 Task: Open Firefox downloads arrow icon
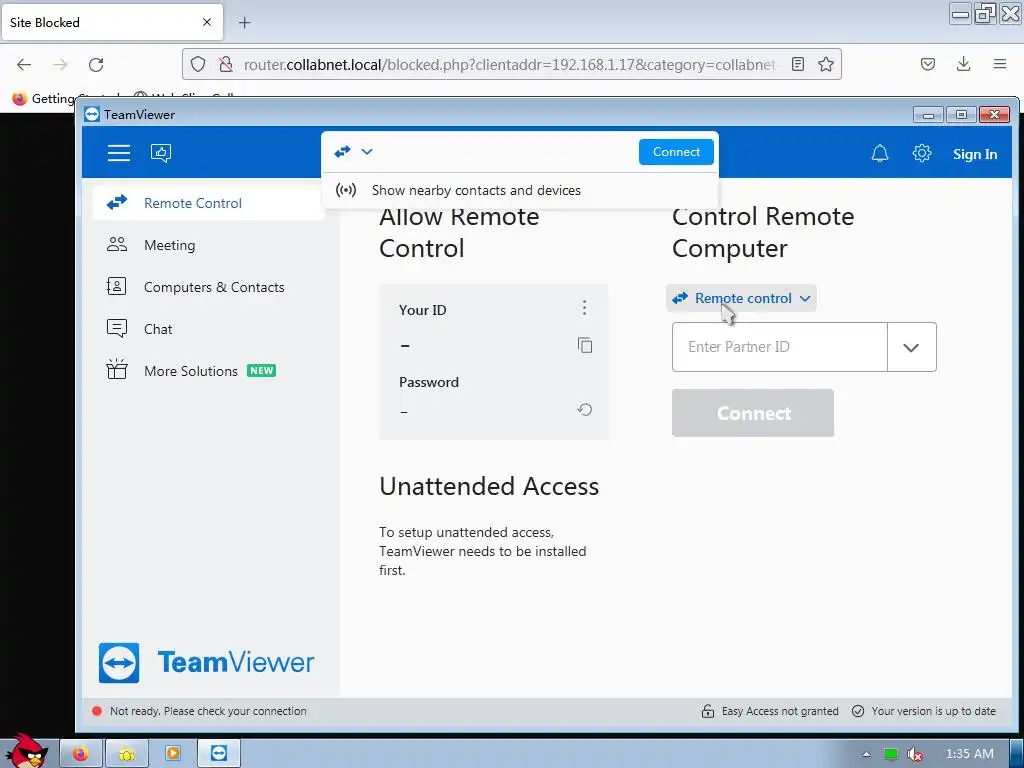pos(963,64)
